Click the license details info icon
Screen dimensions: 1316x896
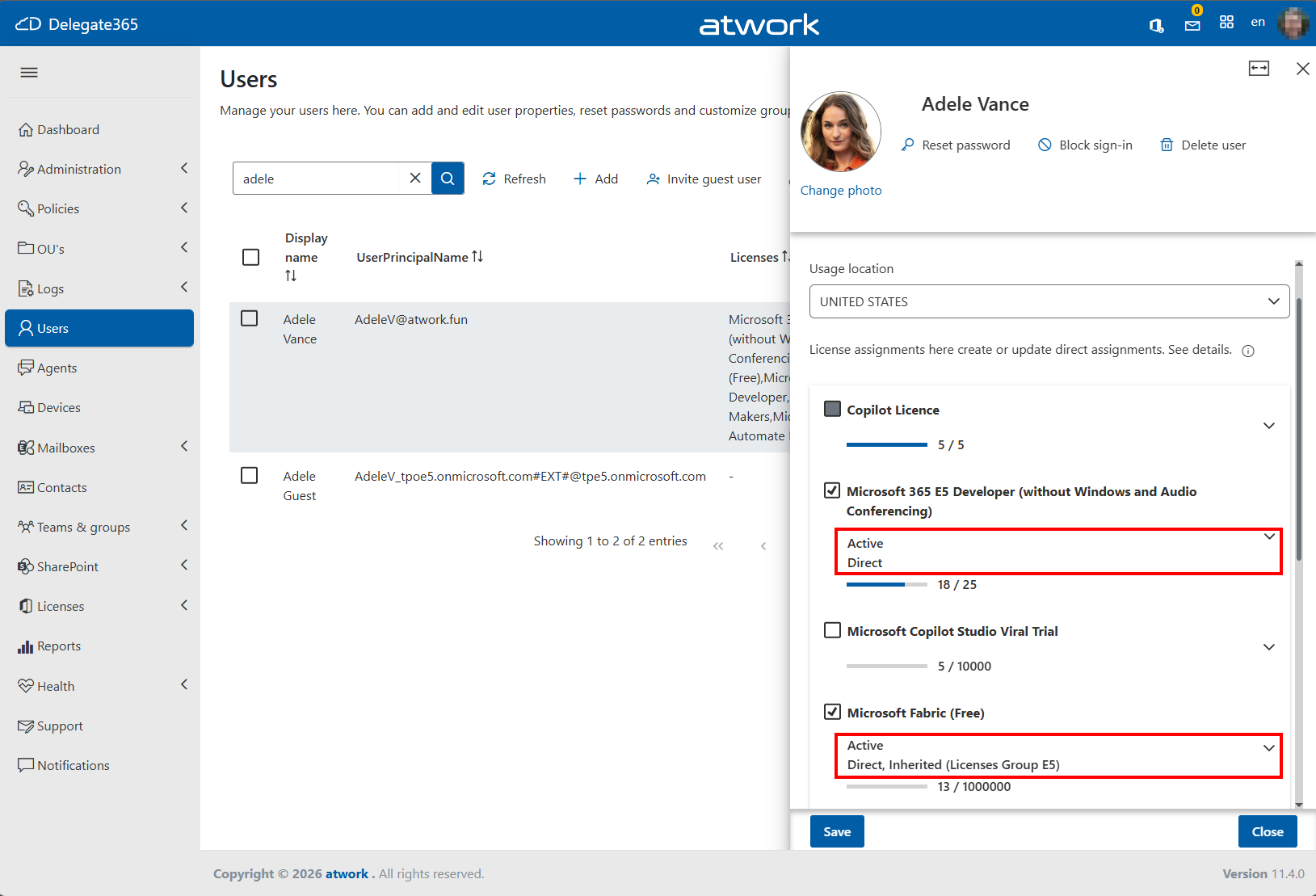[x=1248, y=351]
